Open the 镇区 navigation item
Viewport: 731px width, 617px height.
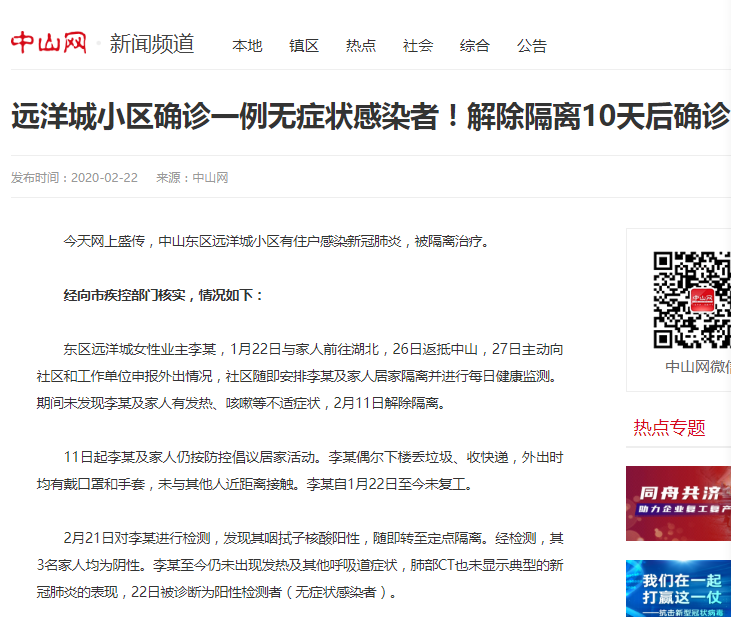coord(304,46)
